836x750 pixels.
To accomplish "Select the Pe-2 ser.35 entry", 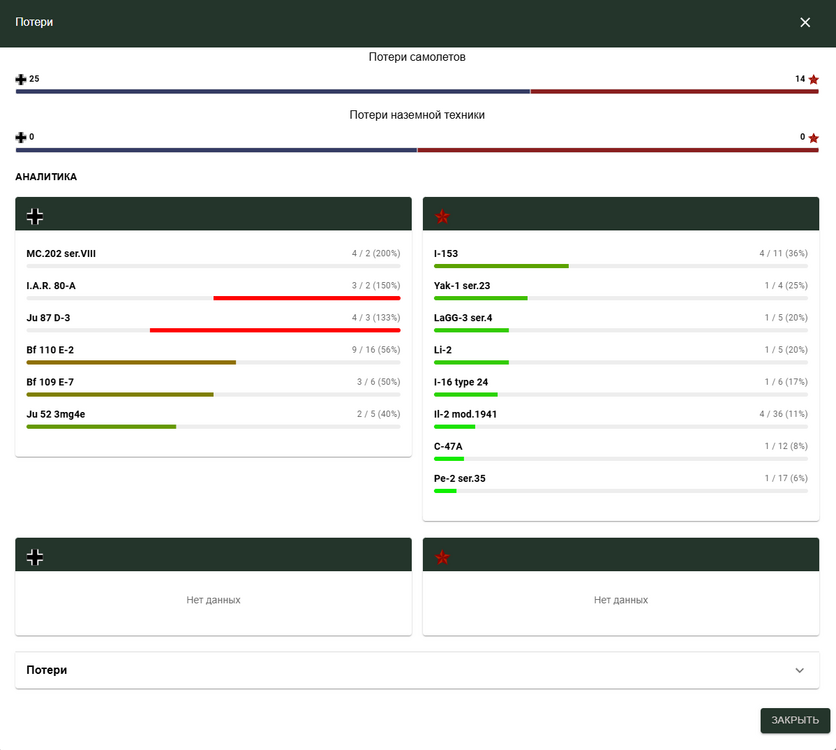I will pos(459,478).
